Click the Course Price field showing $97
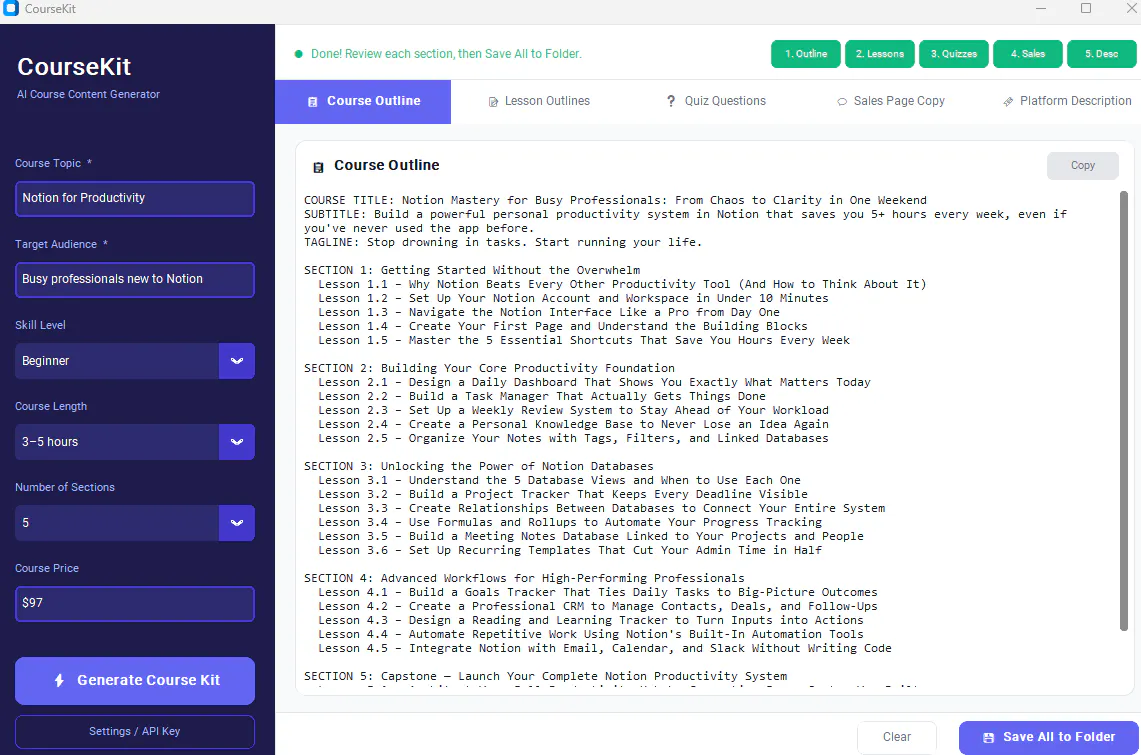 135,604
